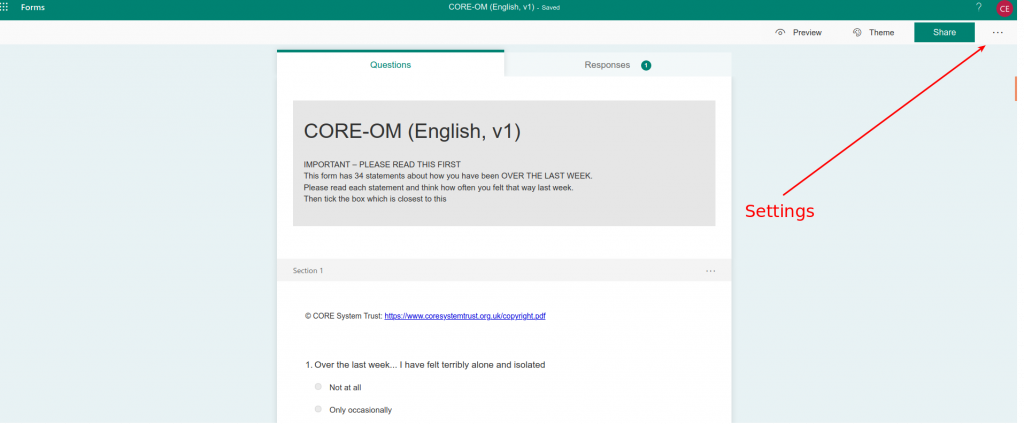Viewport: 1024px width, 425px height.
Task: Select the 'Only occasionally' radio option
Action: [x=318, y=409]
